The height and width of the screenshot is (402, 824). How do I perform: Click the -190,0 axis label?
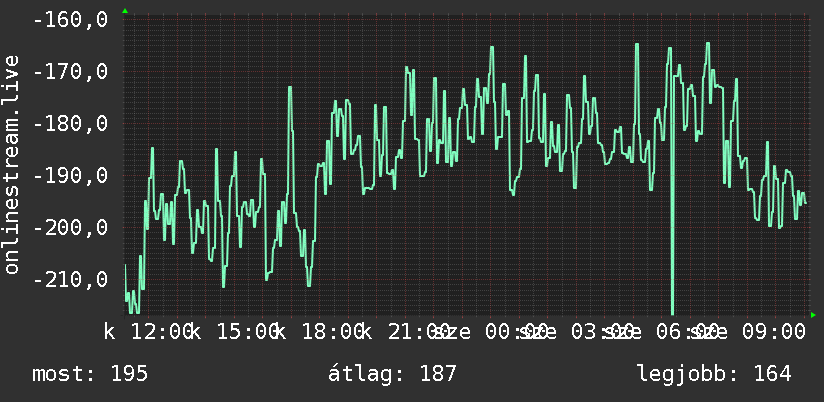click(x=70, y=175)
